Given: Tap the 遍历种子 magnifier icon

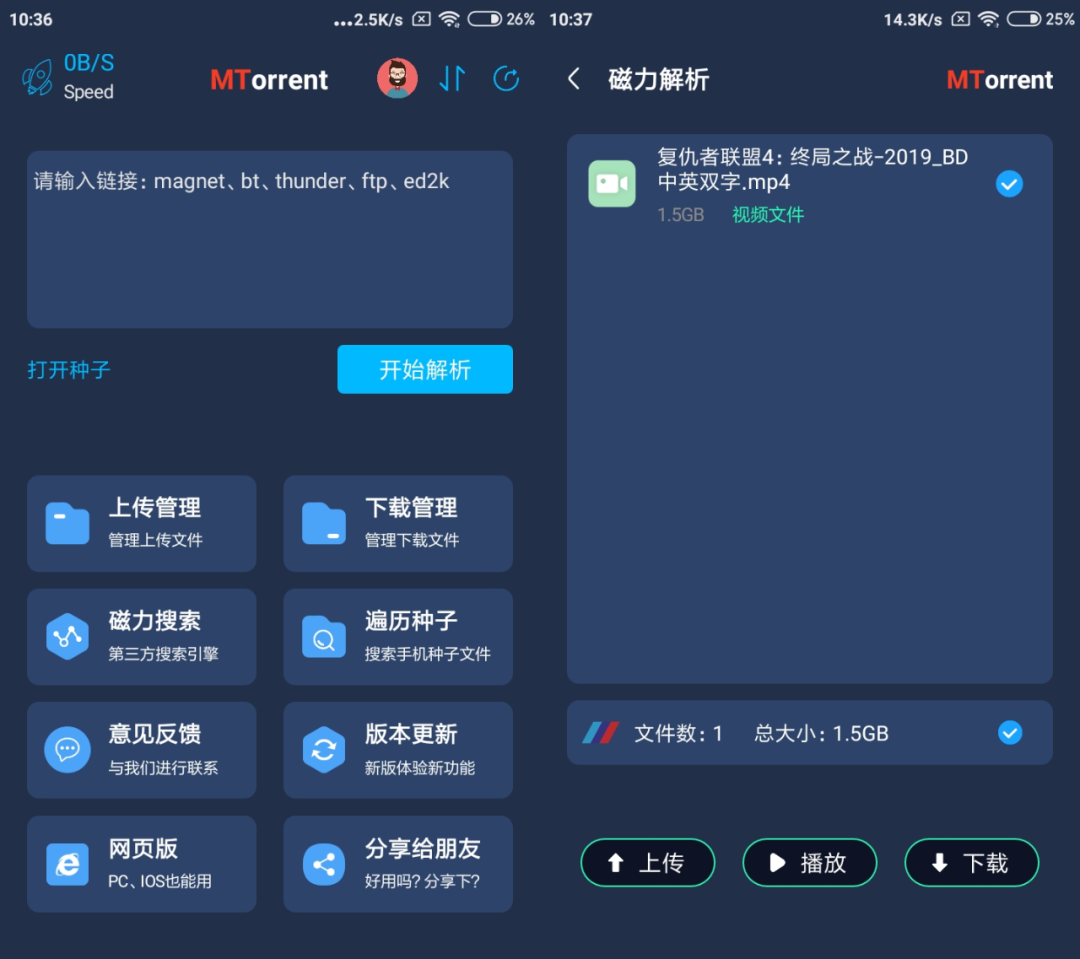Looking at the screenshot, I should click(x=323, y=636).
